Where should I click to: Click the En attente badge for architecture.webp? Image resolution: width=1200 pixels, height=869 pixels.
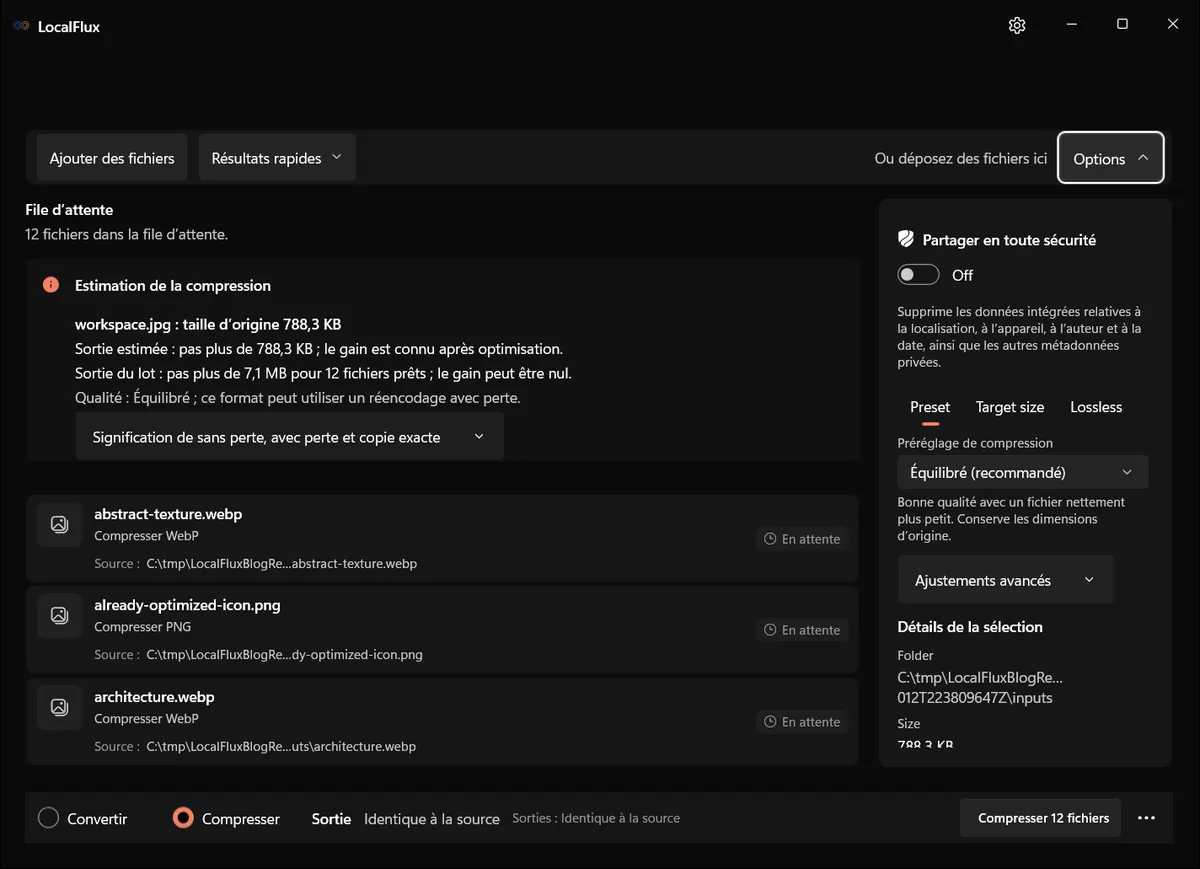point(802,722)
